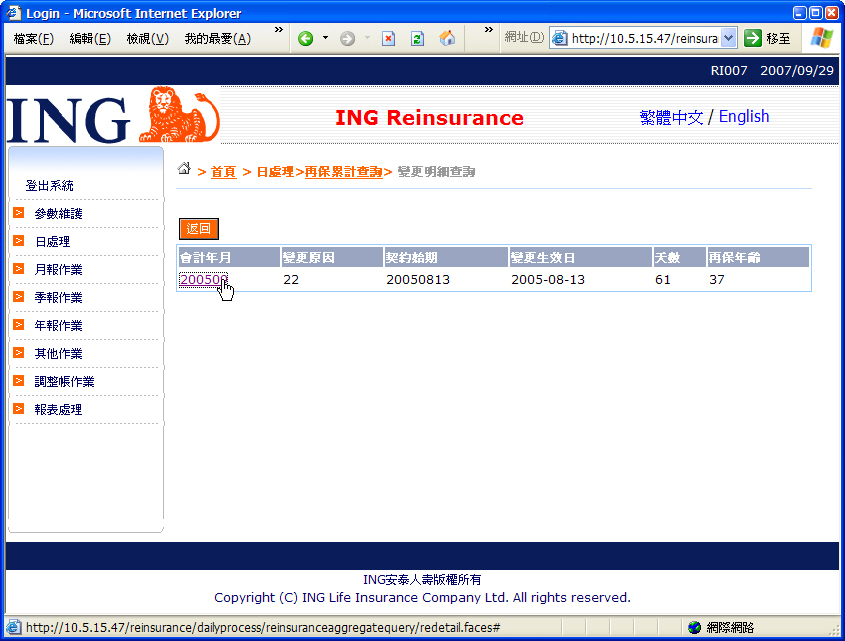Open the 檢視(V) menu
The image size is (845, 641).
click(x=148, y=38)
